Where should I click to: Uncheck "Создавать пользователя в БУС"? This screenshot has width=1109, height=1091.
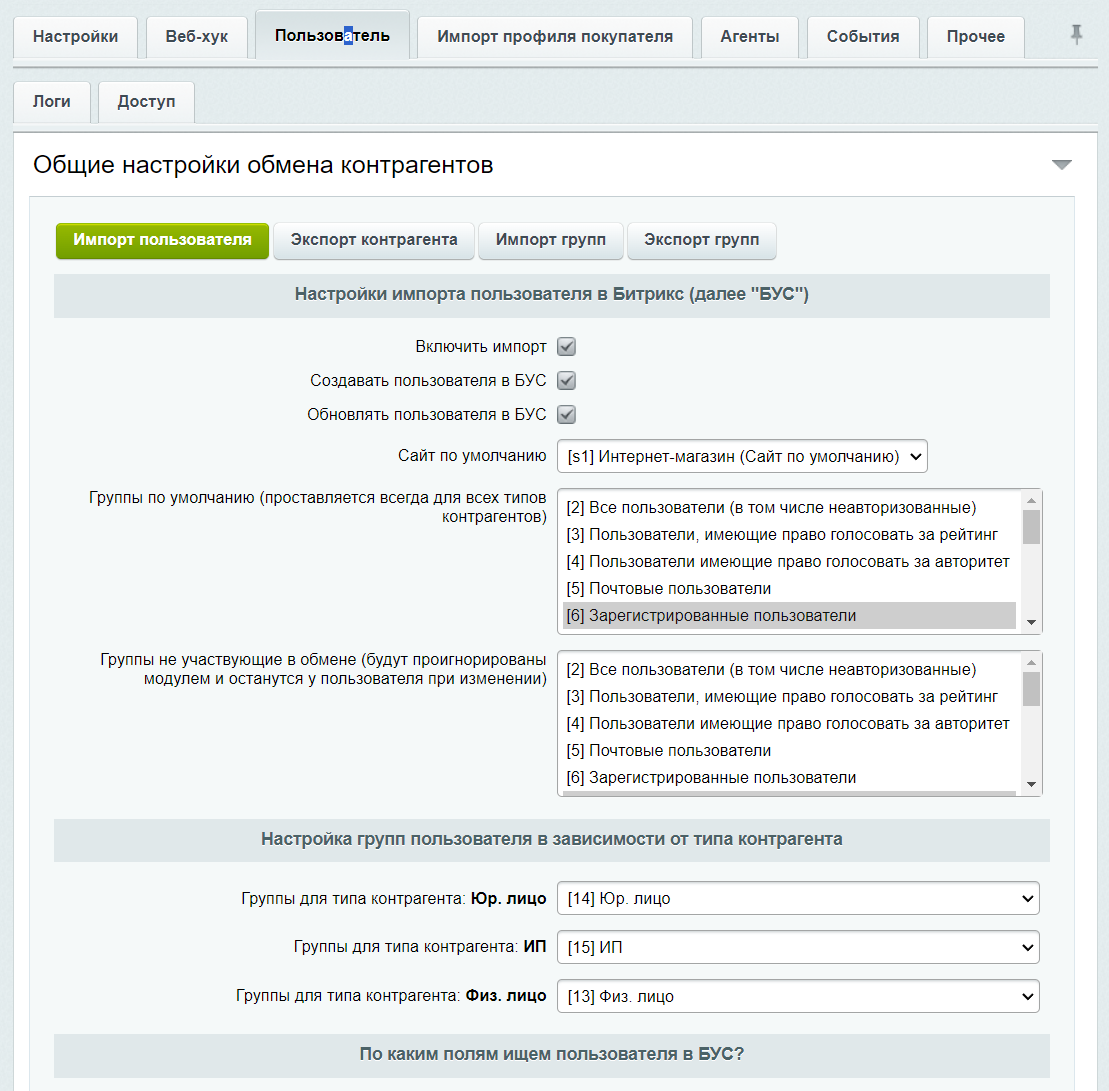coord(567,381)
